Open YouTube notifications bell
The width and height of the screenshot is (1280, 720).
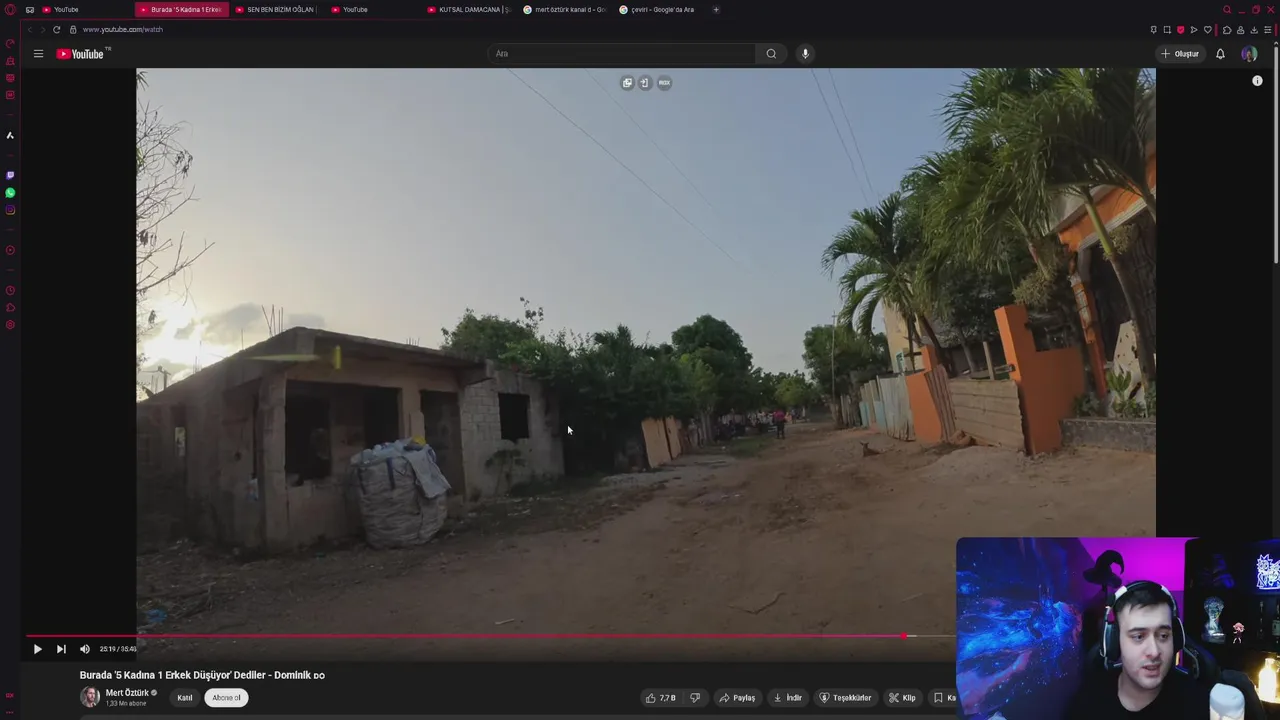click(x=1220, y=54)
